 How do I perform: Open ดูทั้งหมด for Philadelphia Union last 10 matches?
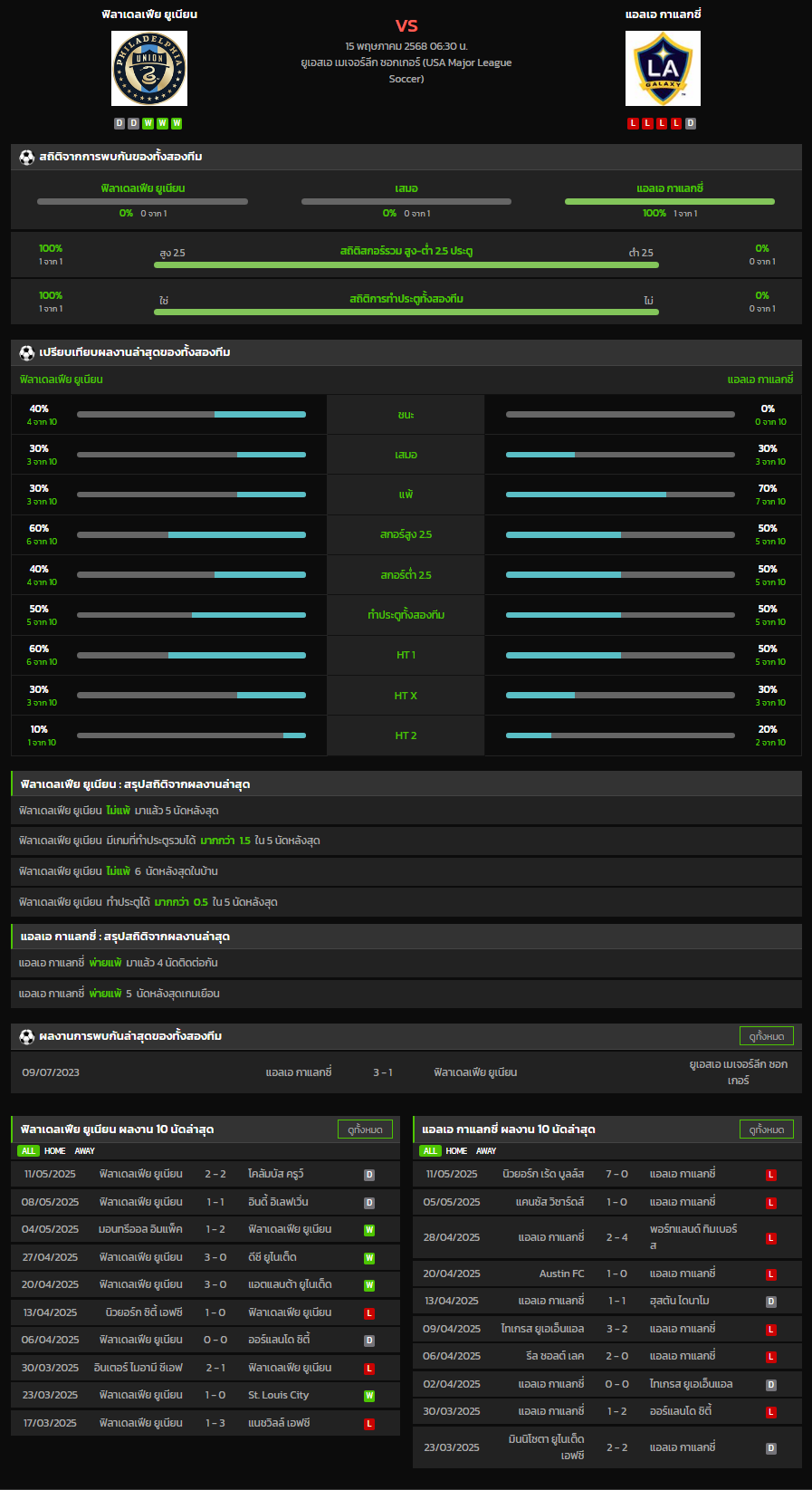click(365, 1130)
